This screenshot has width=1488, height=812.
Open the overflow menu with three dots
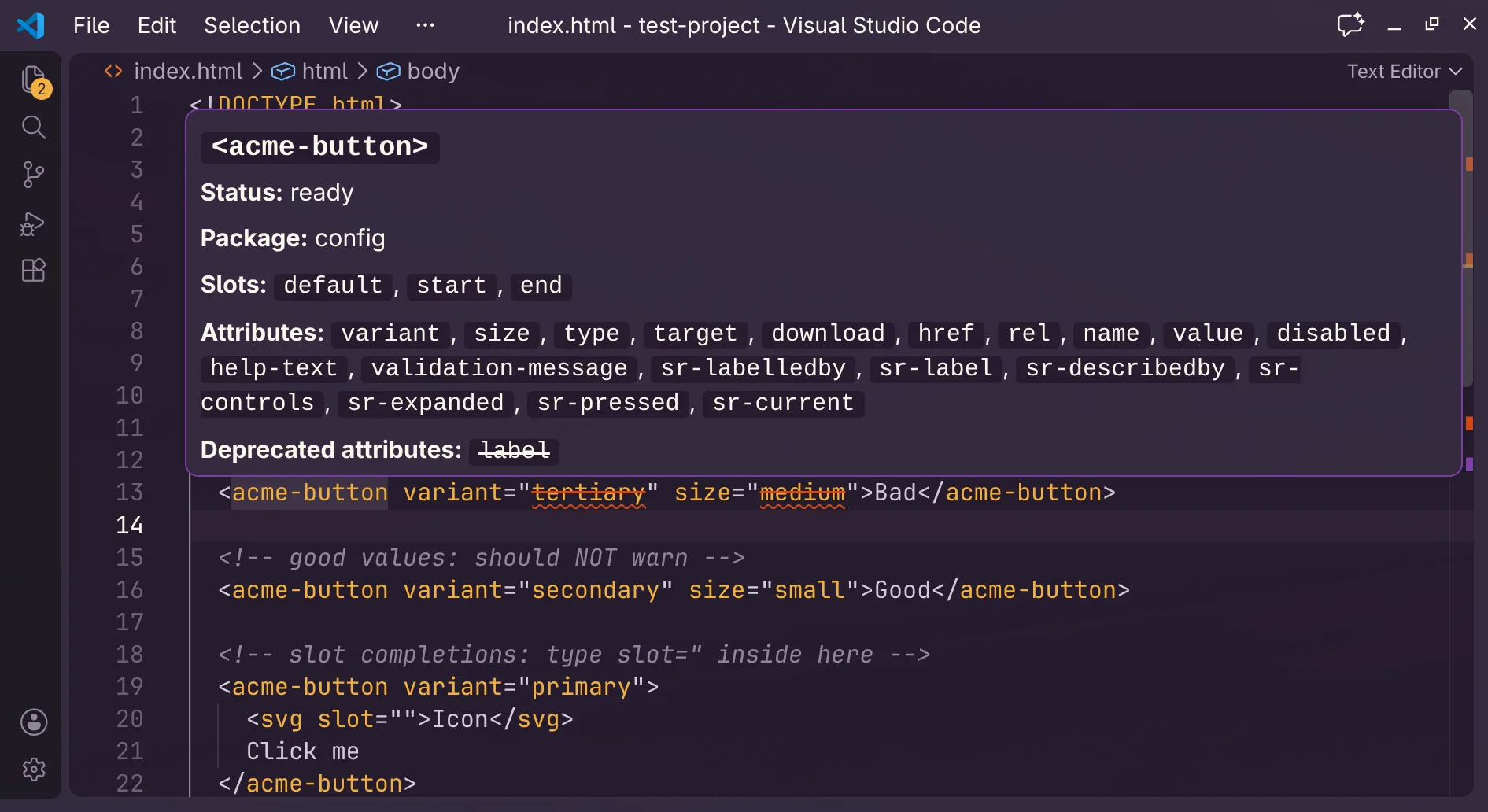click(x=425, y=25)
